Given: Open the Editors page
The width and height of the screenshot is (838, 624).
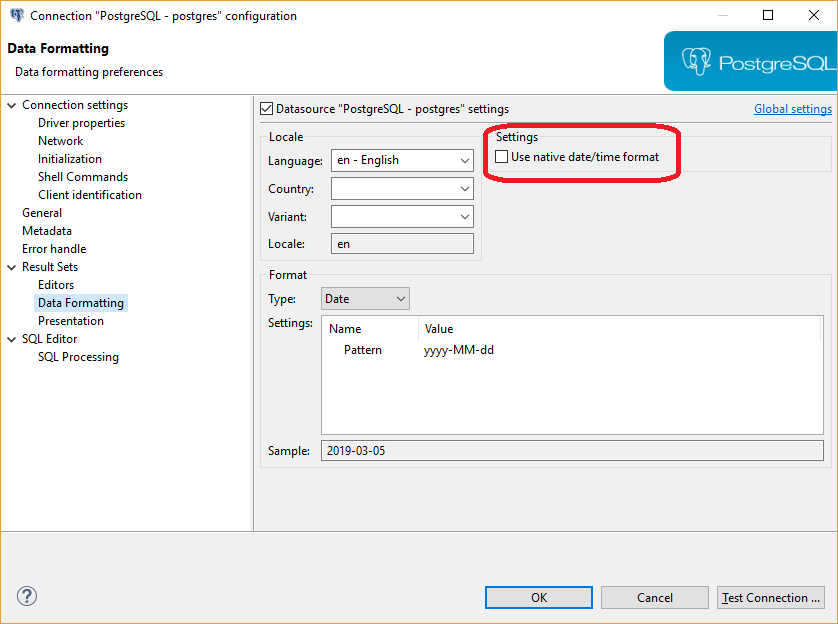Looking at the screenshot, I should pos(56,285).
